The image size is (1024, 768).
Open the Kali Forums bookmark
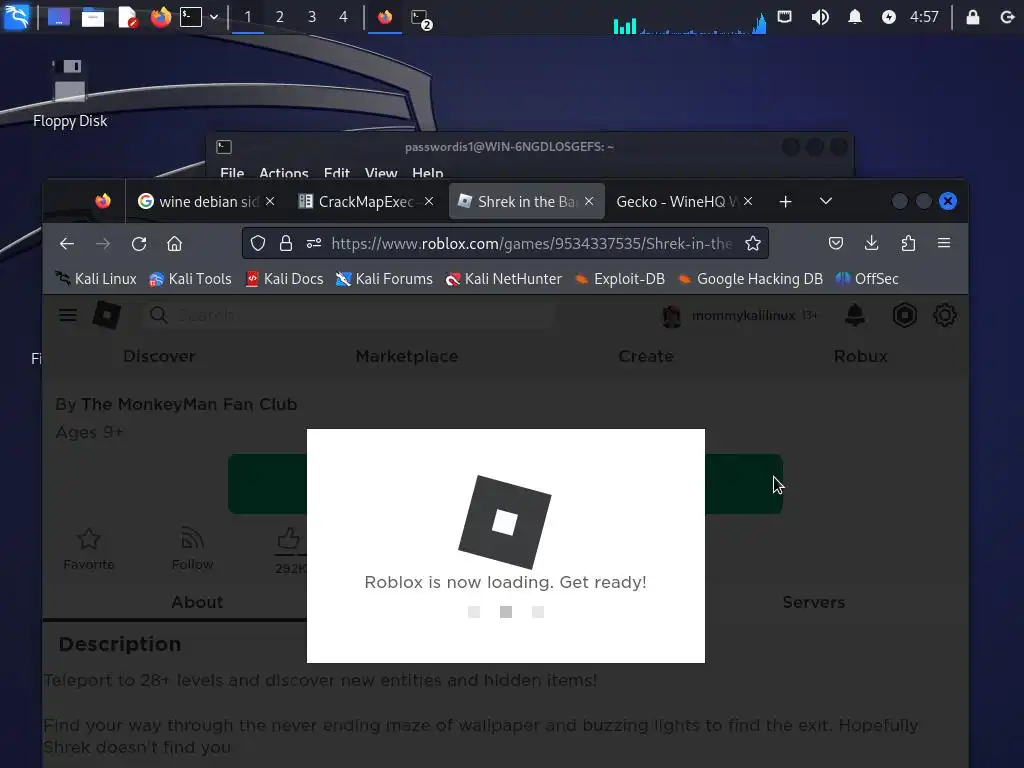coord(384,279)
